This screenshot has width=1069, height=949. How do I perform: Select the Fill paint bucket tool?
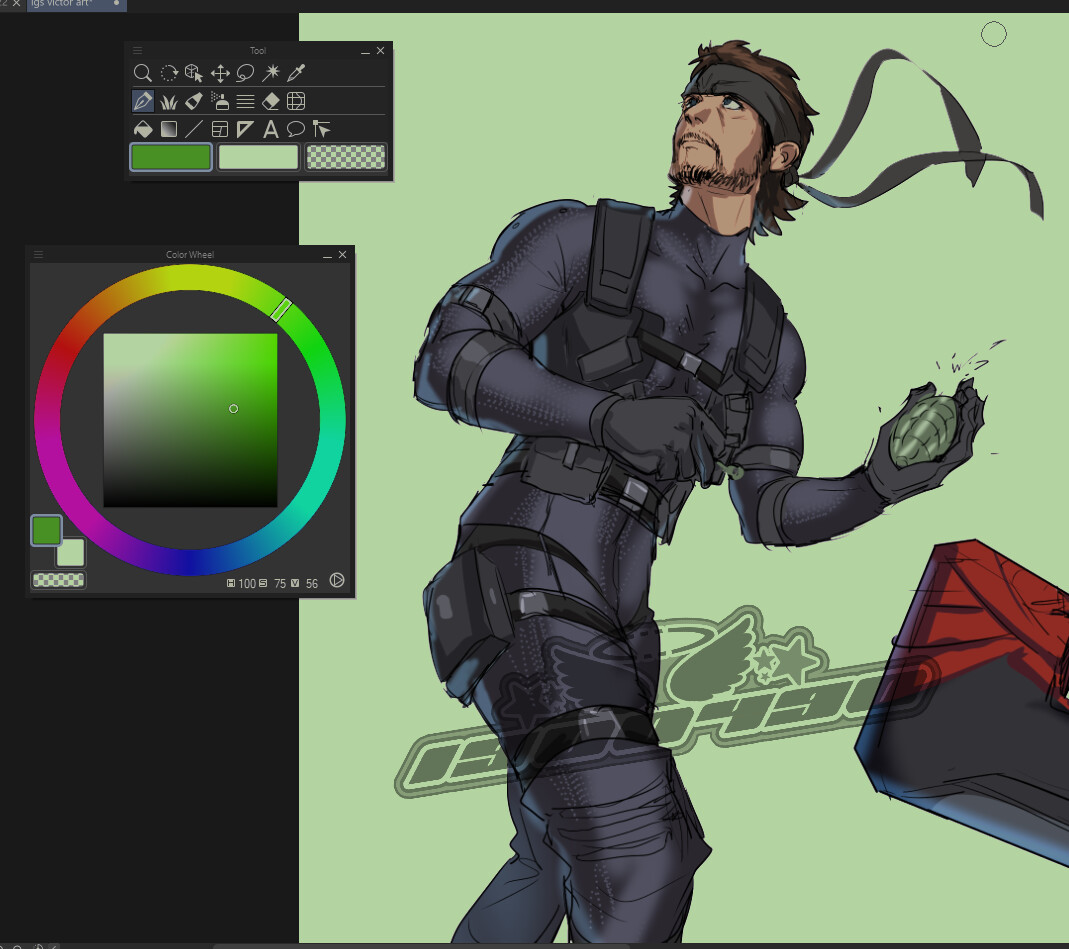143,128
